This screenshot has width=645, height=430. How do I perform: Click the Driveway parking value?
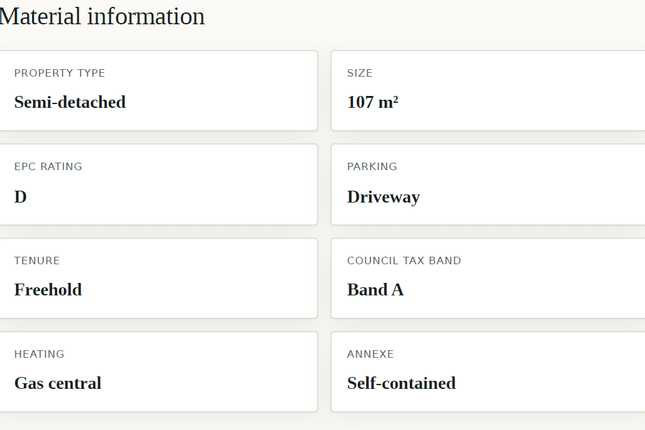pyautogui.click(x=383, y=197)
